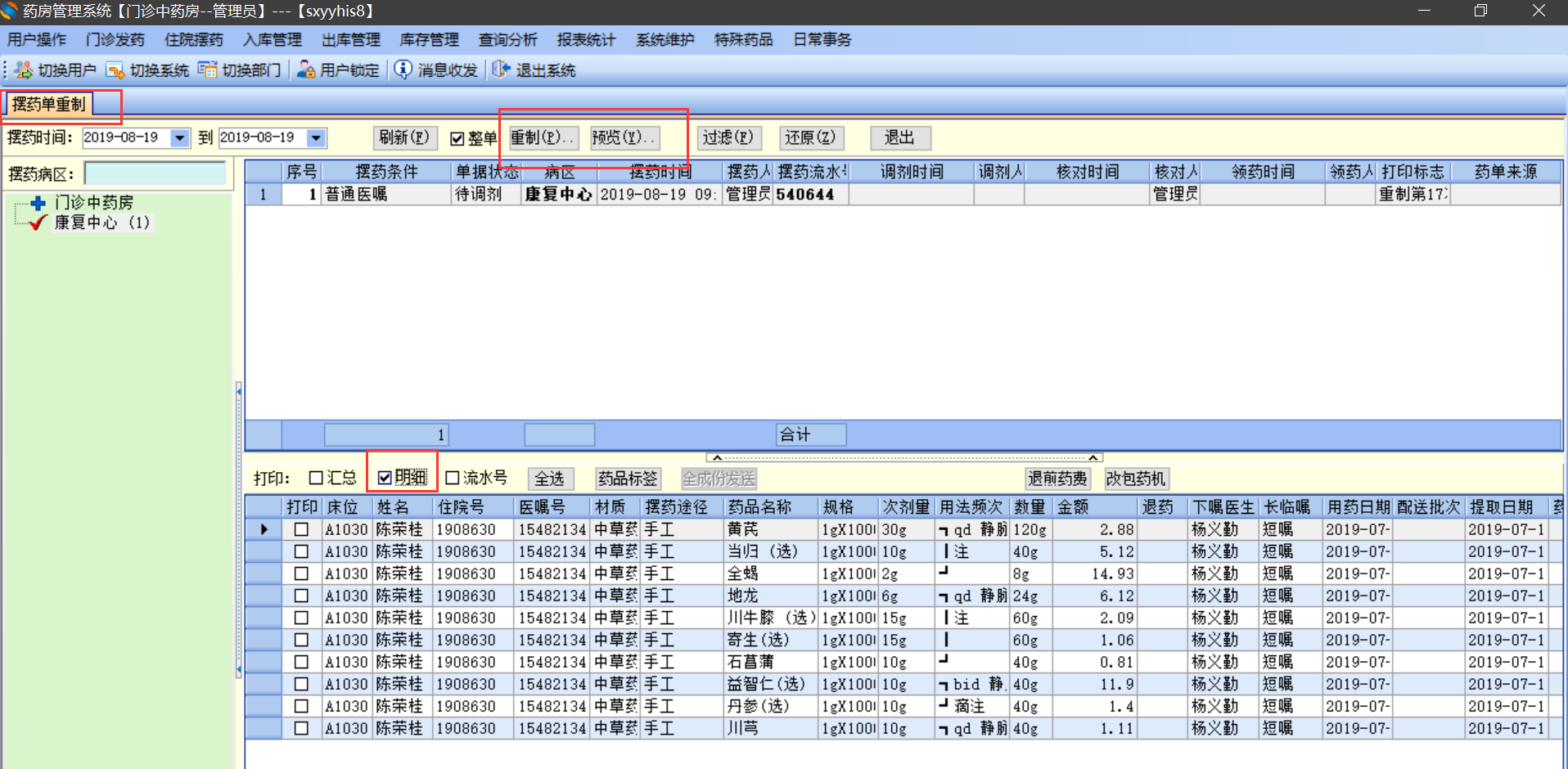Open the 出库管理 menu

pos(351,40)
